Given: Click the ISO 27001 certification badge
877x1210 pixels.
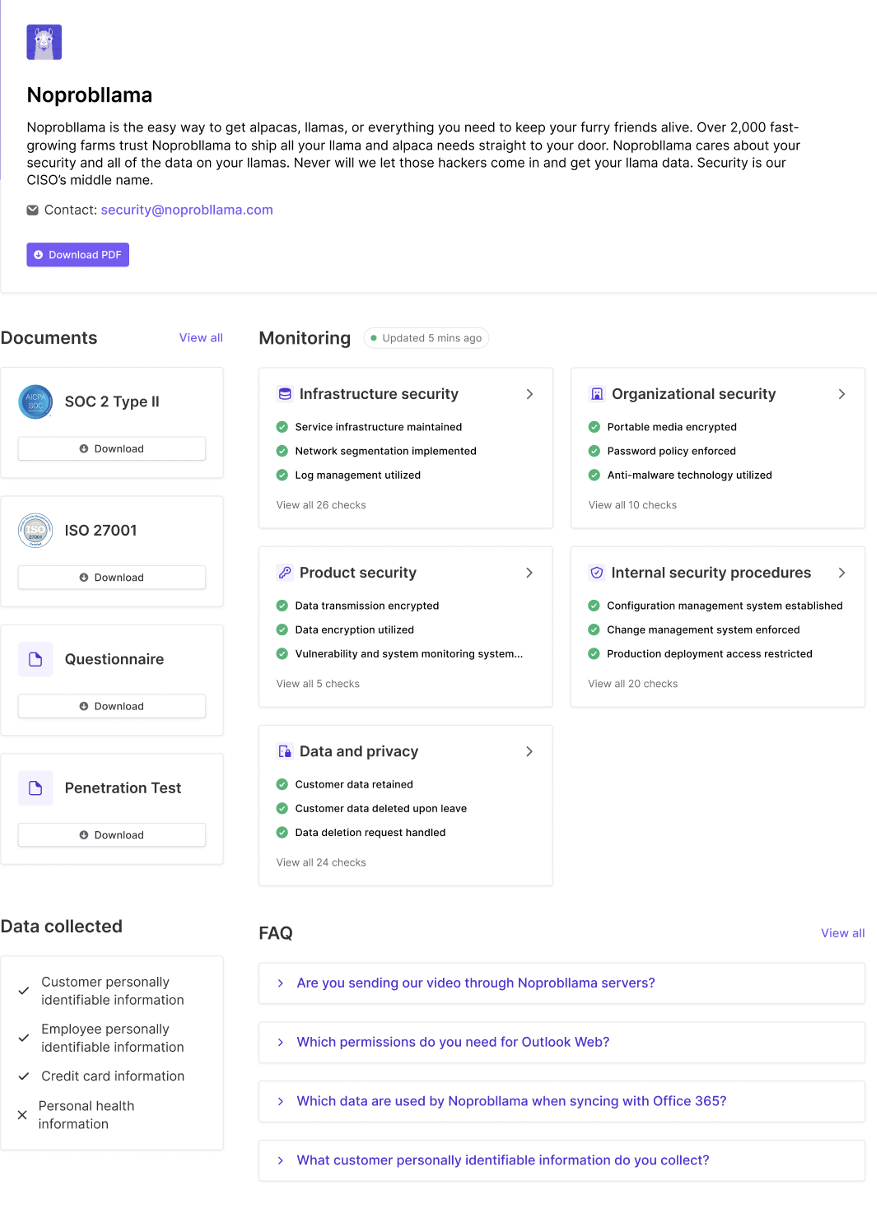Looking at the screenshot, I should [36, 531].
